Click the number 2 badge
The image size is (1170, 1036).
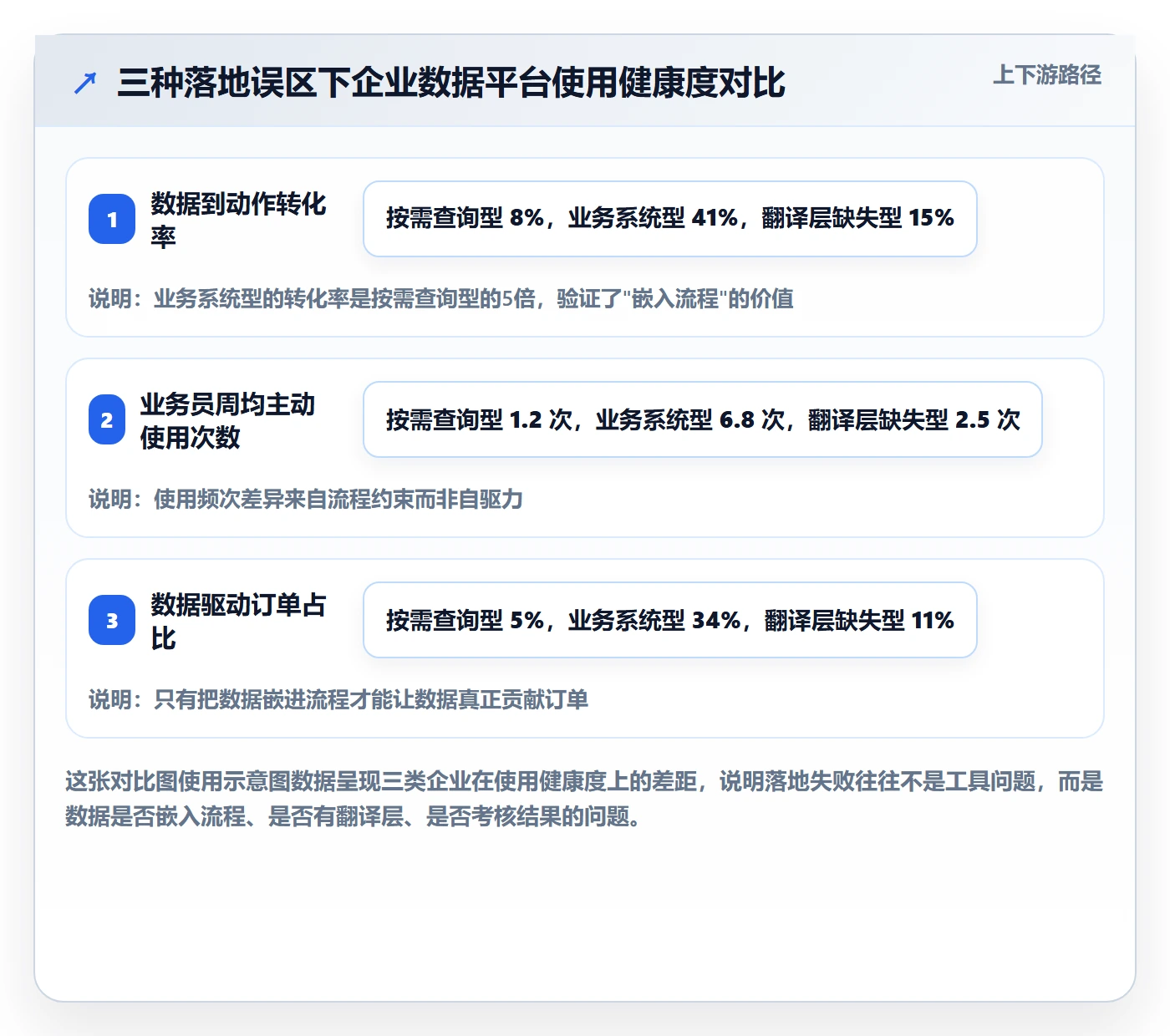(107, 419)
